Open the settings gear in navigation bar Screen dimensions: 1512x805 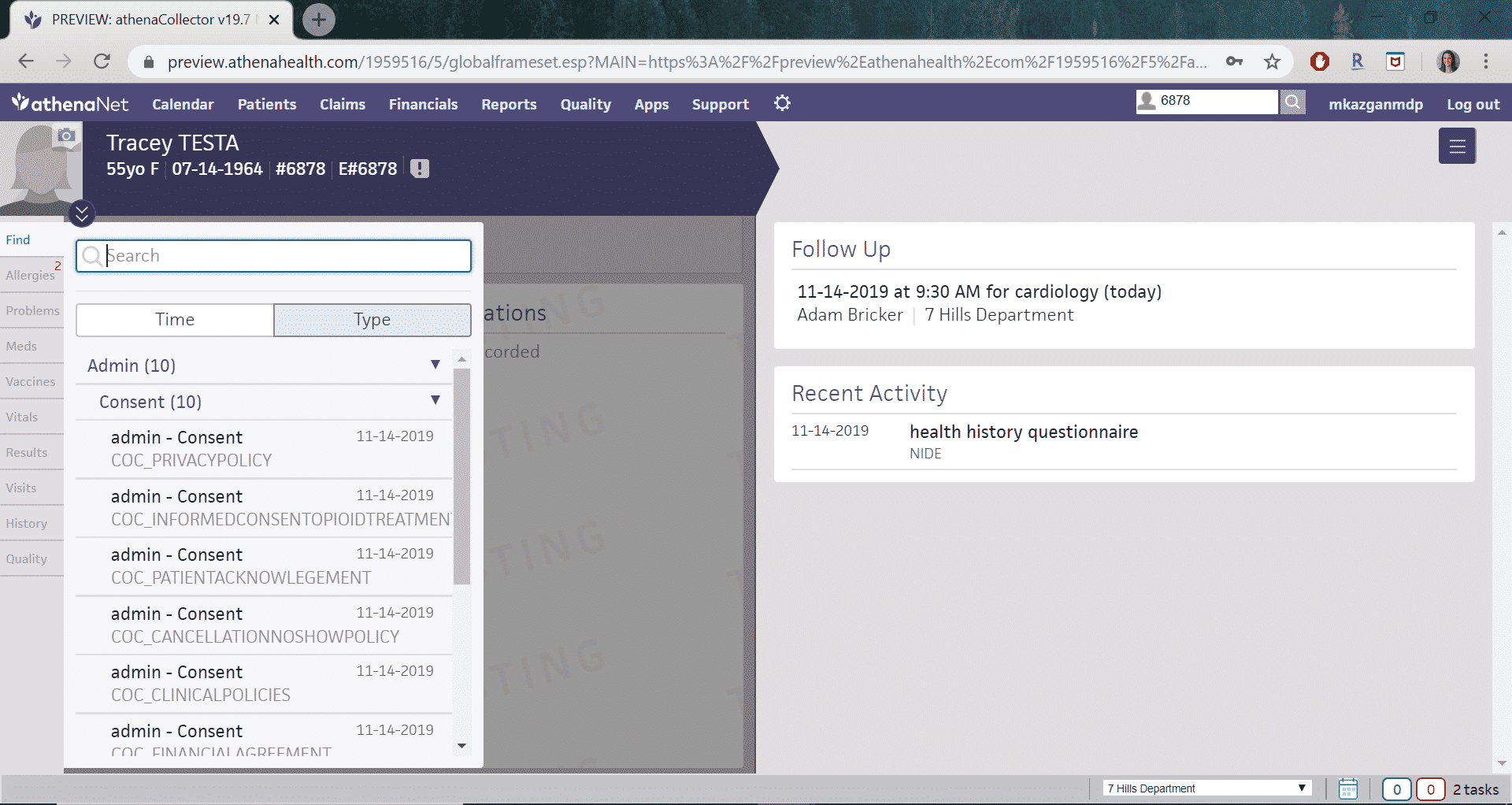tap(782, 103)
